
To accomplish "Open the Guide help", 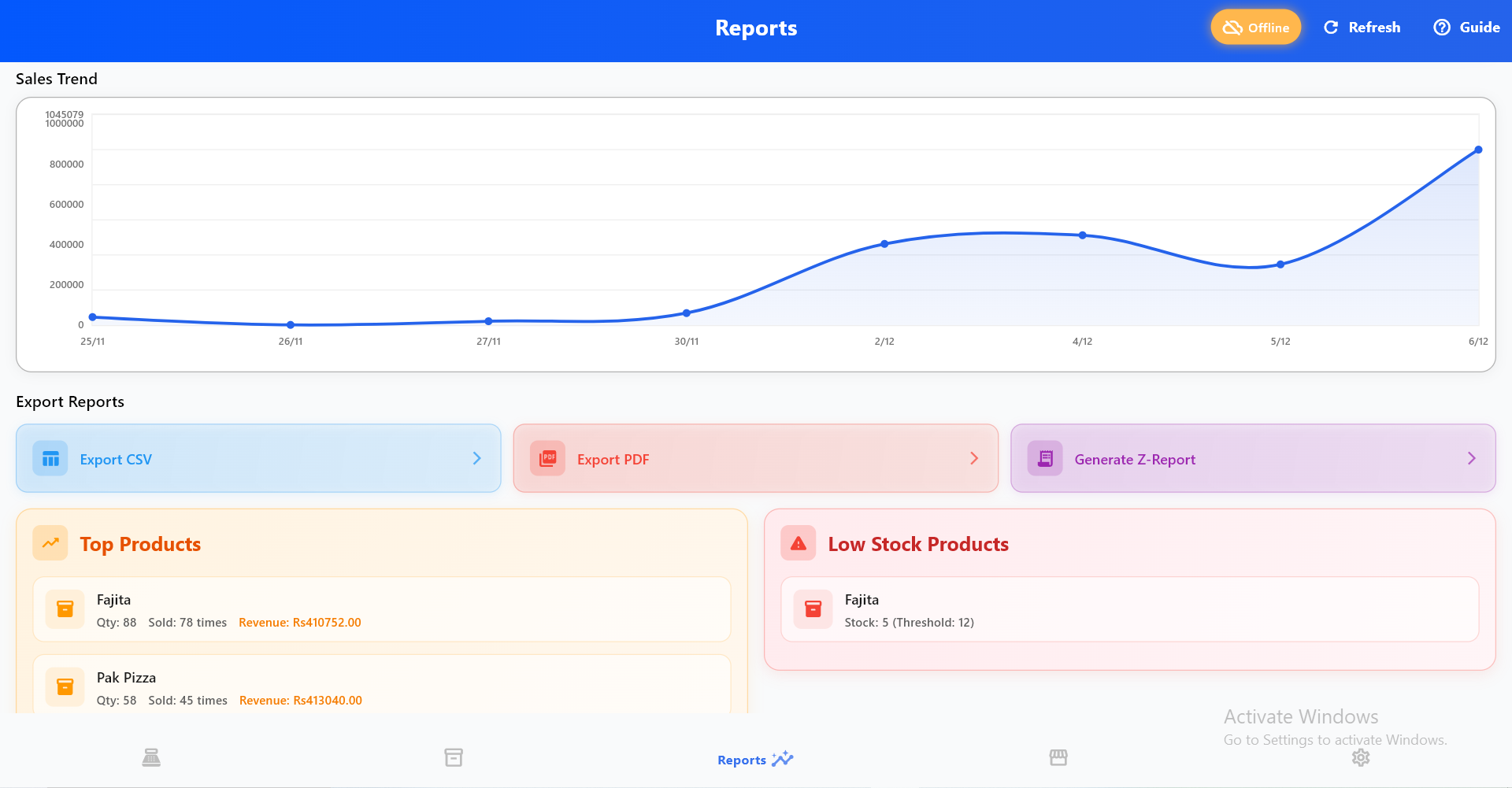I will click(x=1466, y=28).
